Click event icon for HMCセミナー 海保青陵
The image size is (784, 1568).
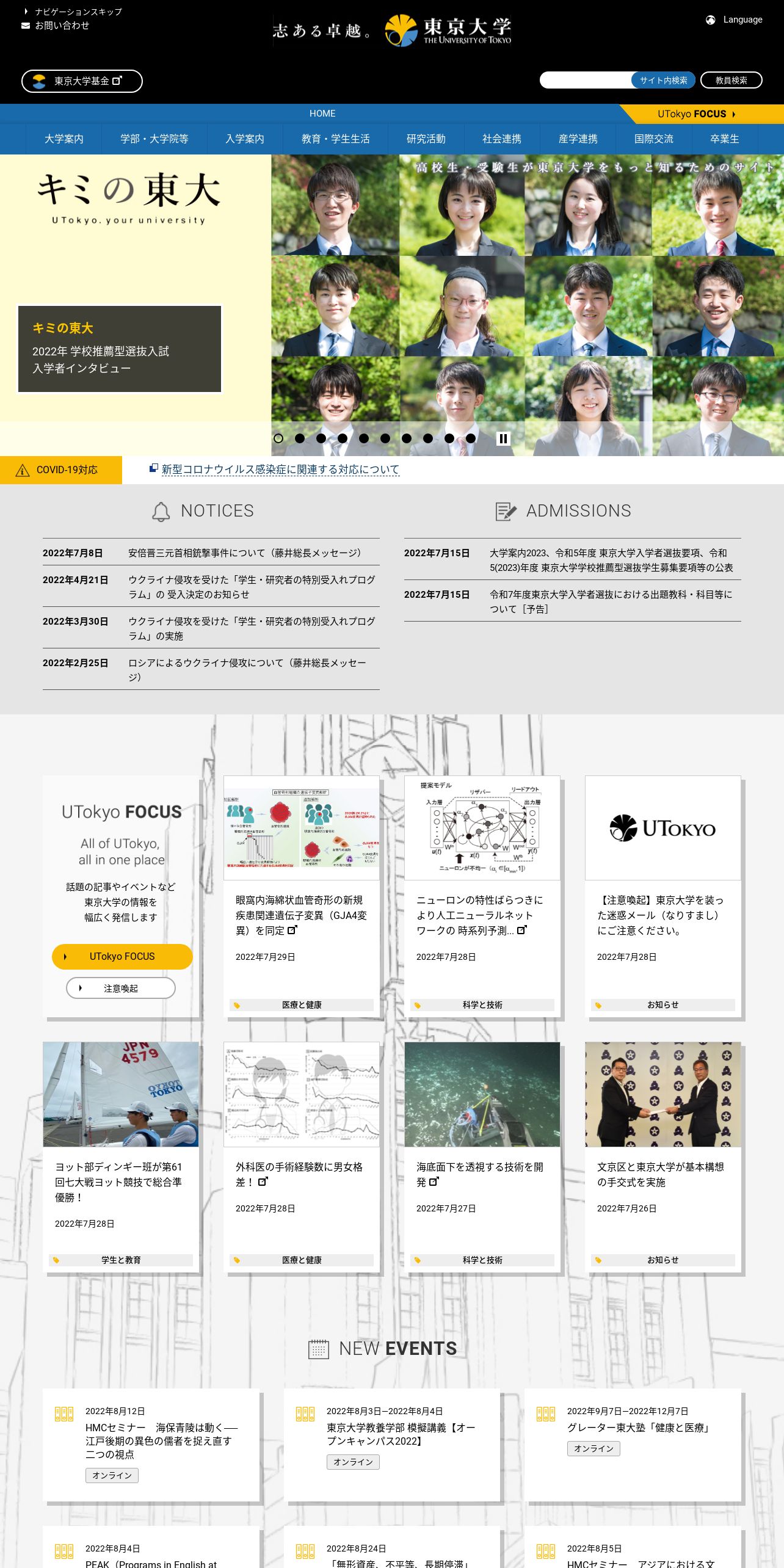(x=64, y=1414)
